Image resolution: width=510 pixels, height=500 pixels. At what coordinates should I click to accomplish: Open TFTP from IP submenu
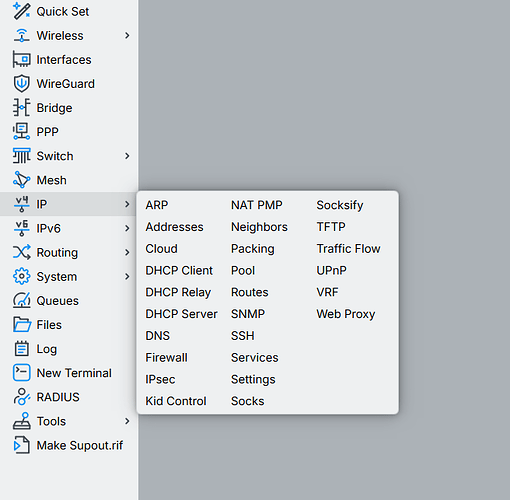(331, 227)
